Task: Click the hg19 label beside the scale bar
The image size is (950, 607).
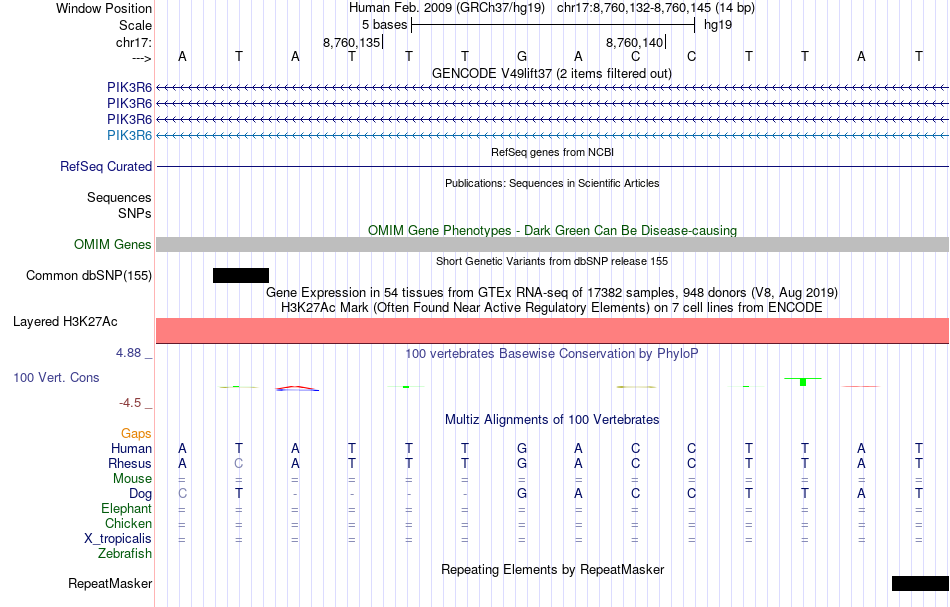Action: (x=718, y=25)
